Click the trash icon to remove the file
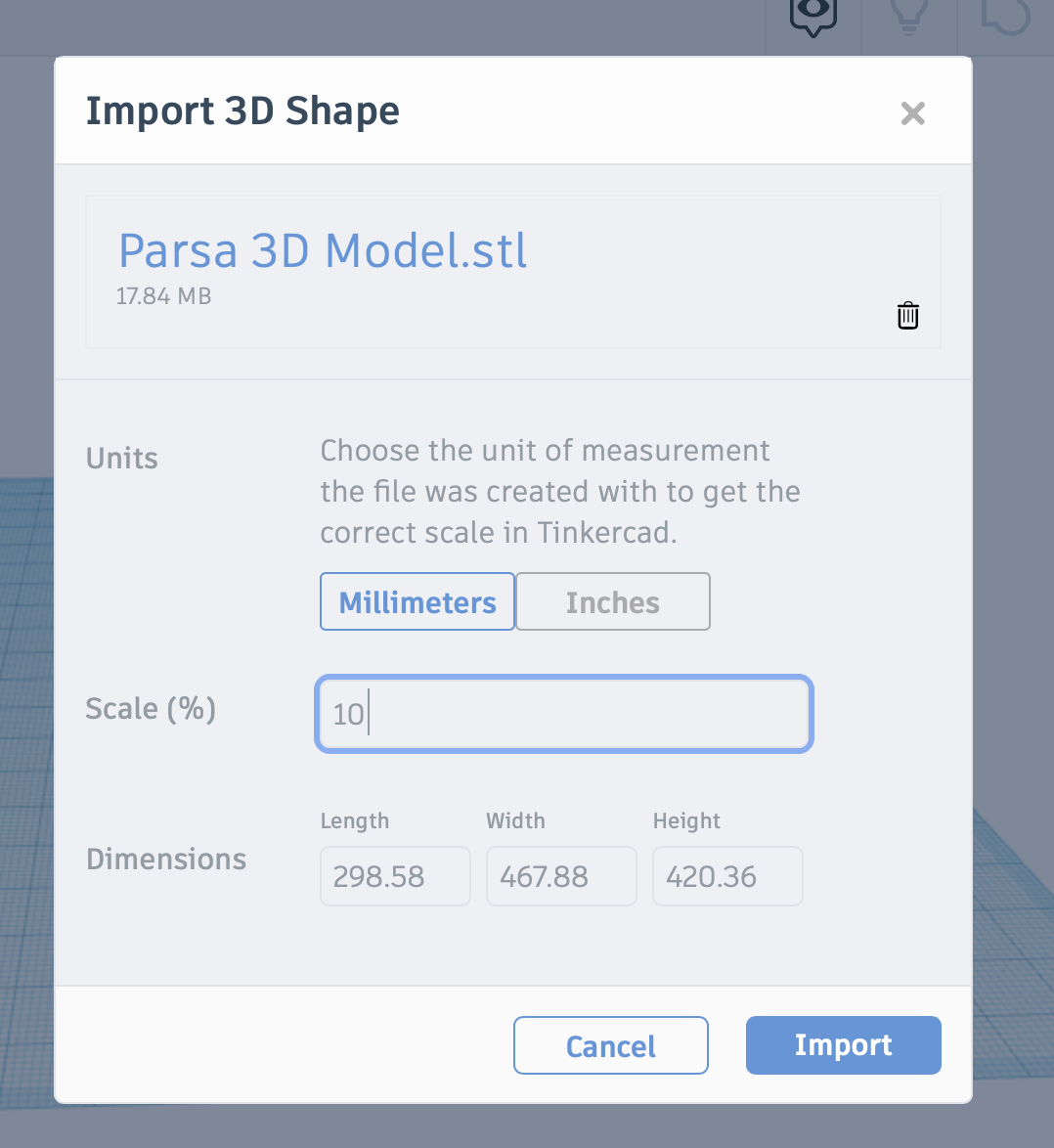1054x1148 pixels. click(908, 316)
